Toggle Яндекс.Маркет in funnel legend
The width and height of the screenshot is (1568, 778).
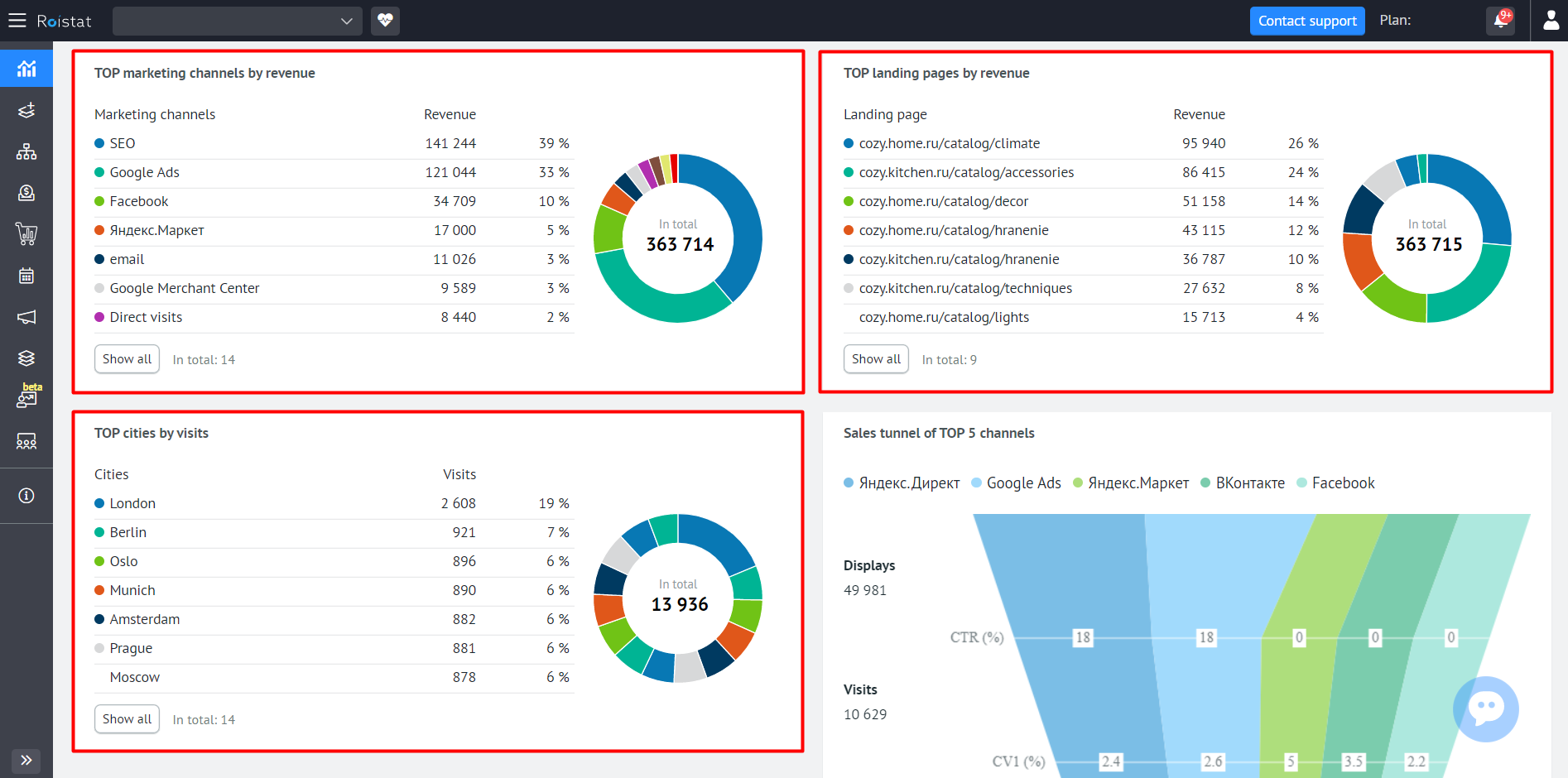tap(1131, 483)
